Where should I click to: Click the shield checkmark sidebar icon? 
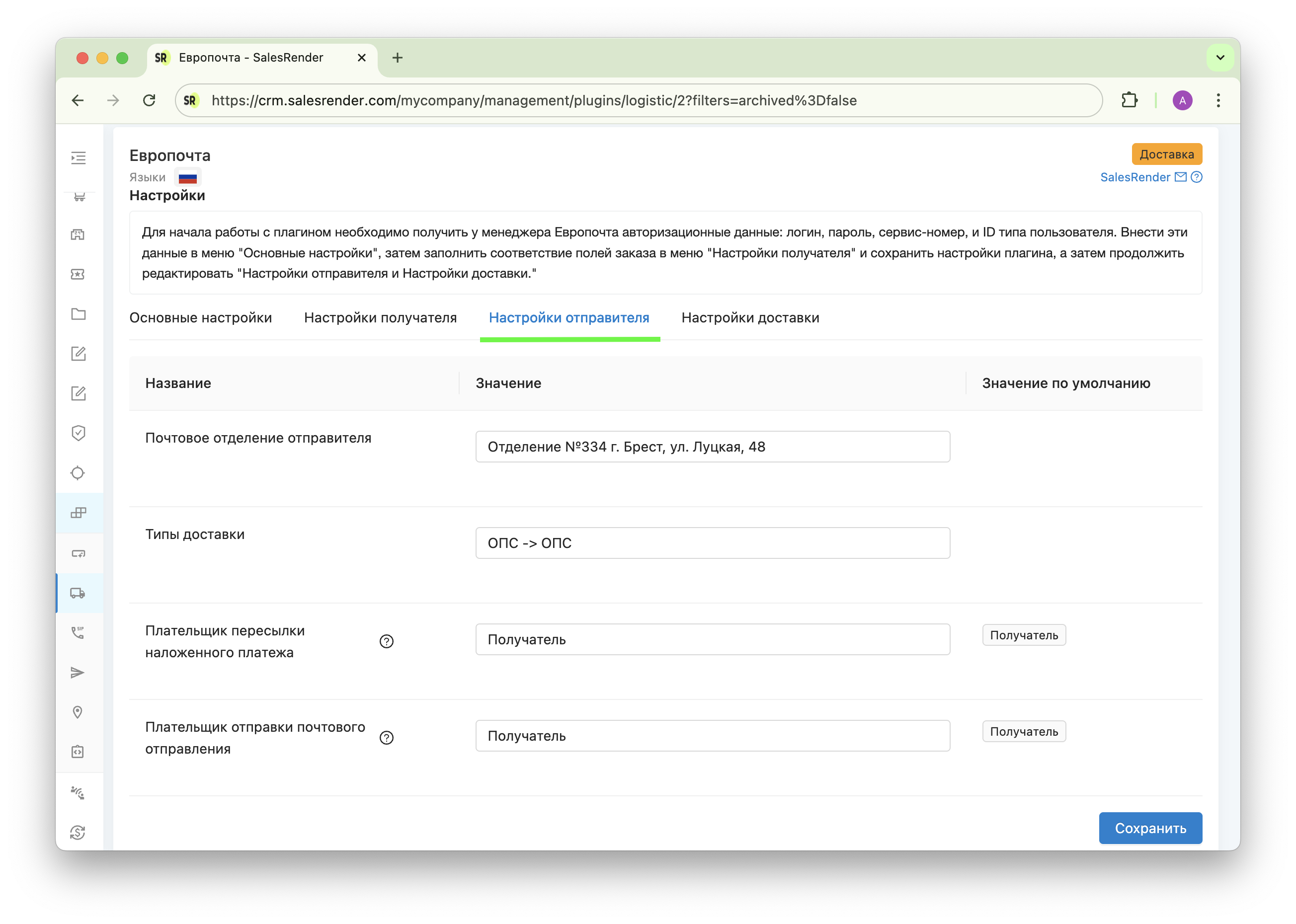pyautogui.click(x=79, y=433)
